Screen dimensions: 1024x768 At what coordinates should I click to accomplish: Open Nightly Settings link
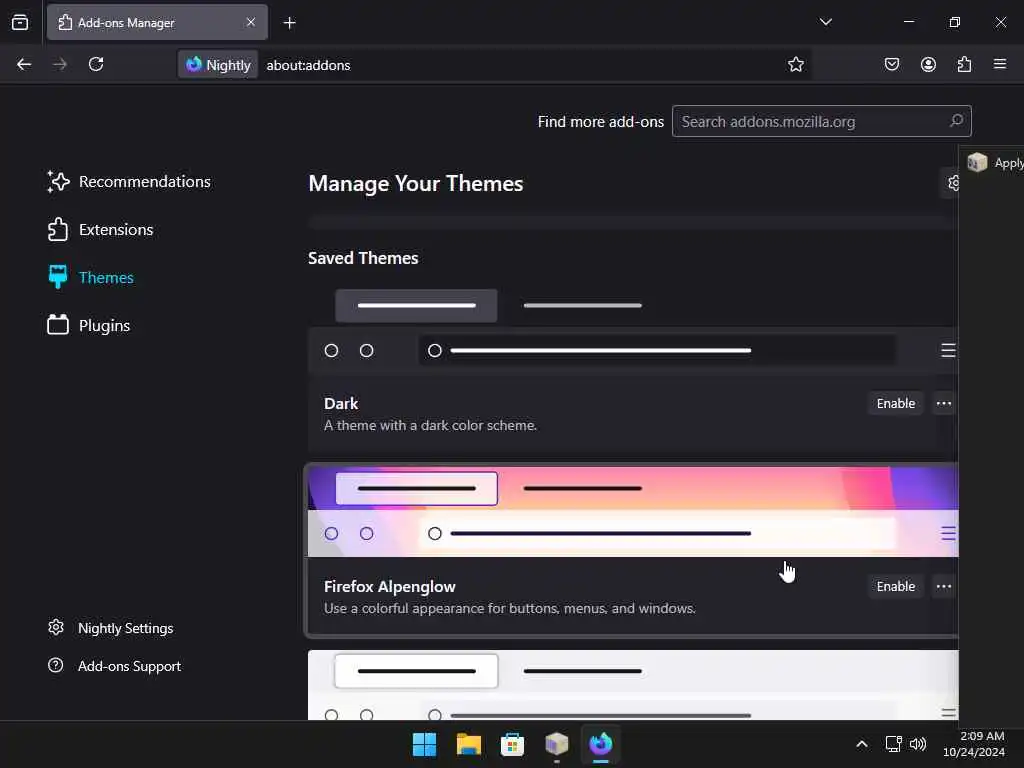pyautogui.click(x=111, y=628)
